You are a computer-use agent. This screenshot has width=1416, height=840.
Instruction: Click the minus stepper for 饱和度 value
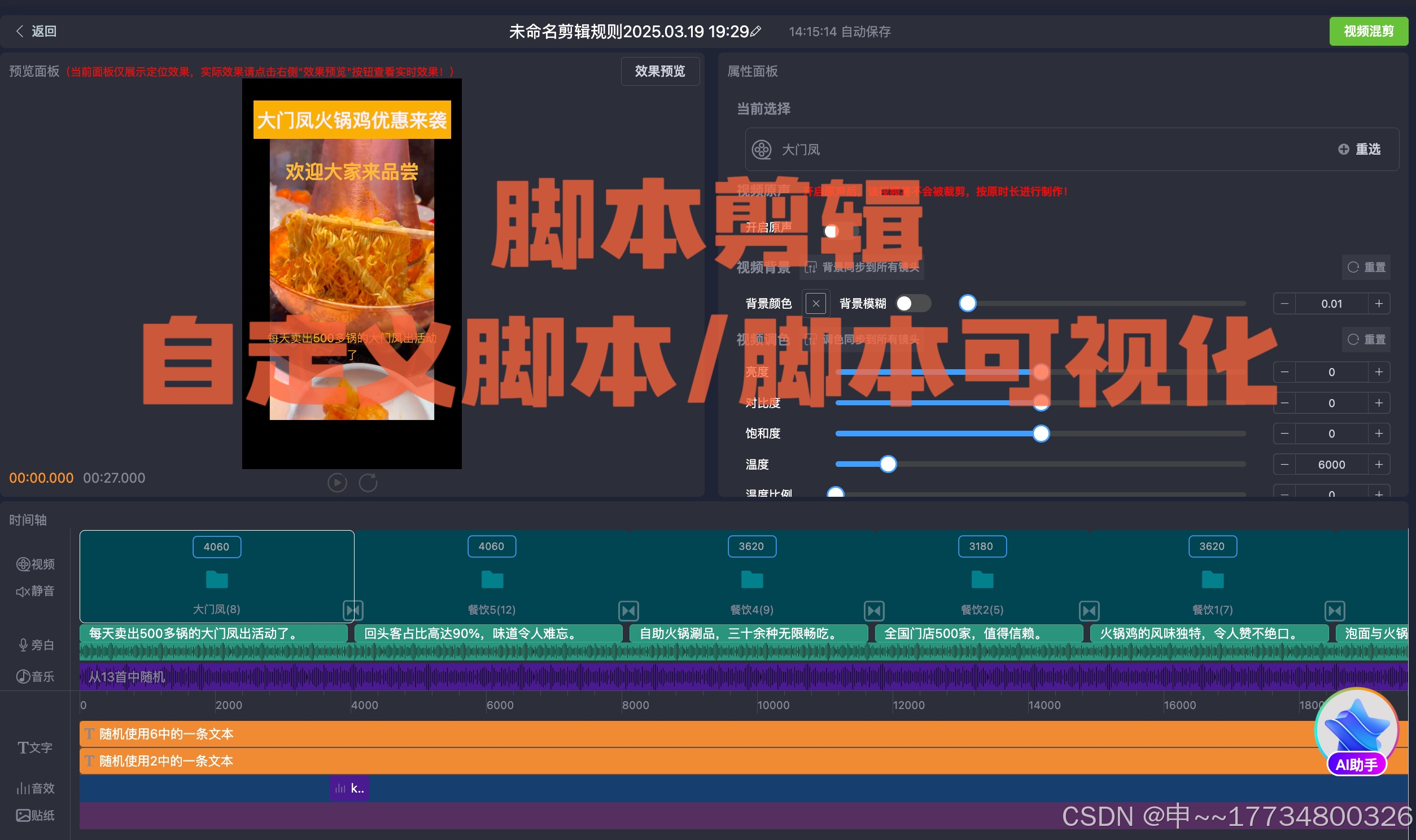tap(1284, 434)
